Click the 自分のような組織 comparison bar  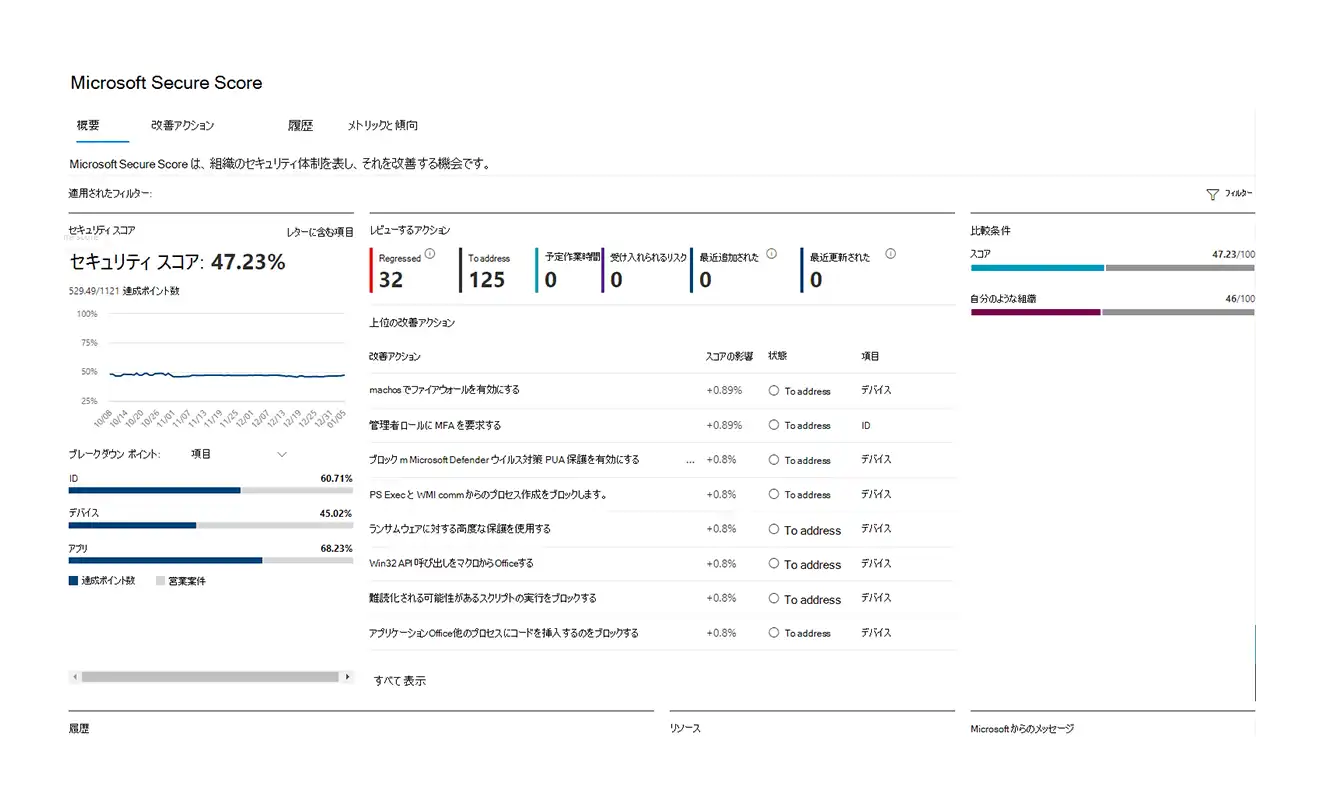(1113, 312)
